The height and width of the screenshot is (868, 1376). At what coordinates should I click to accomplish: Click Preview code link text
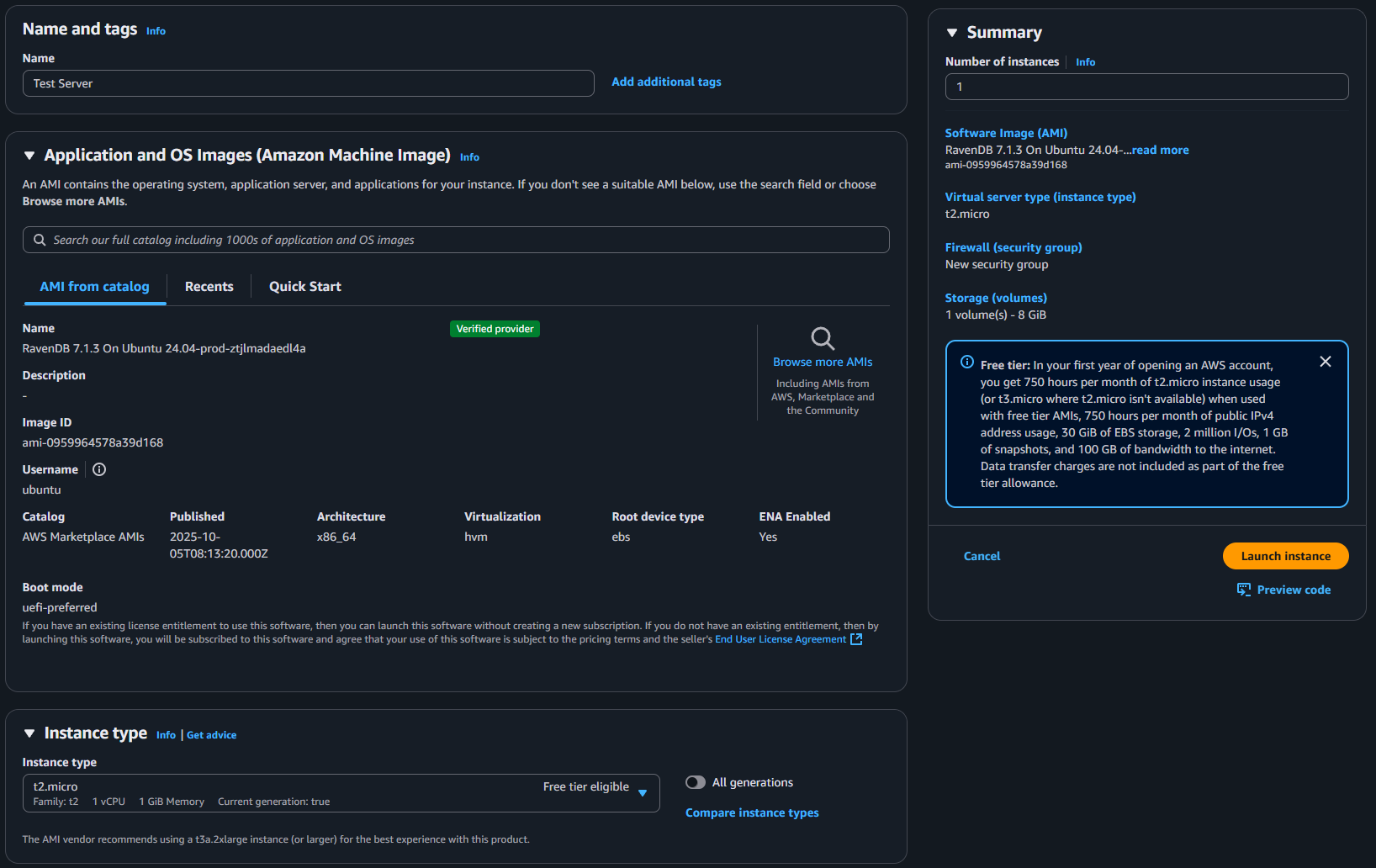[x=1294, y=590]
